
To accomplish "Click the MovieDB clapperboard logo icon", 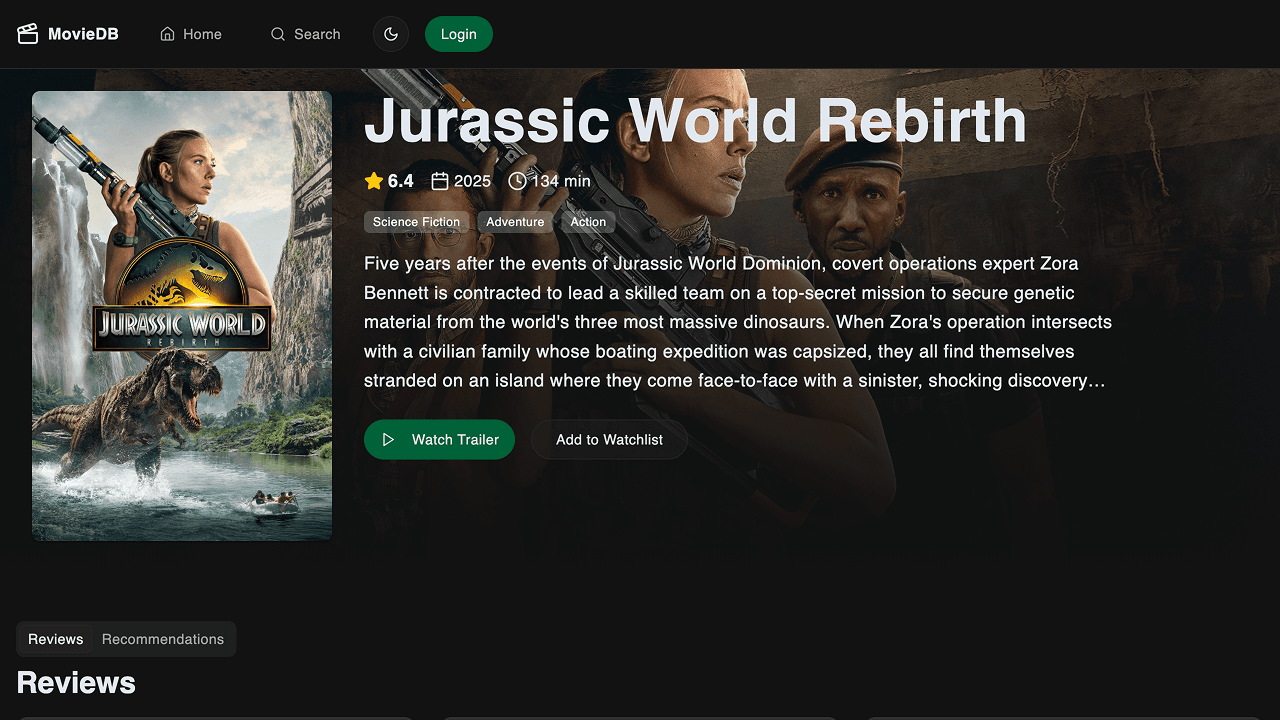I will click(28, 33).
